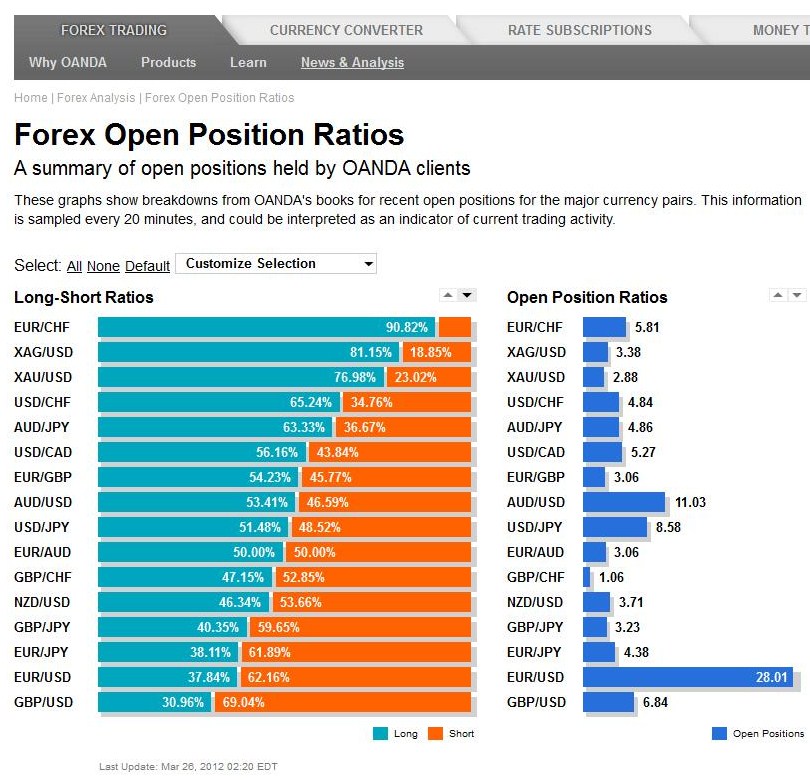Image resolution: width=810 pixels, height=780 pixels.
Task: Sort Open Position Ratios ascending with up arrow
Action: coord(778,295)
